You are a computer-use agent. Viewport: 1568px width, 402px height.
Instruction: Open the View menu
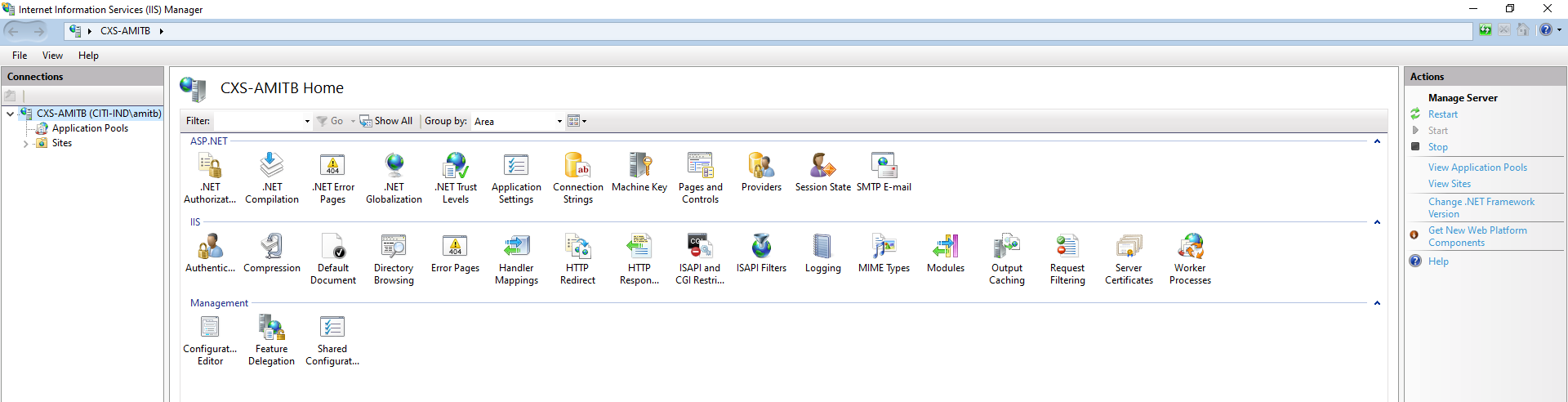coord(52,56)
